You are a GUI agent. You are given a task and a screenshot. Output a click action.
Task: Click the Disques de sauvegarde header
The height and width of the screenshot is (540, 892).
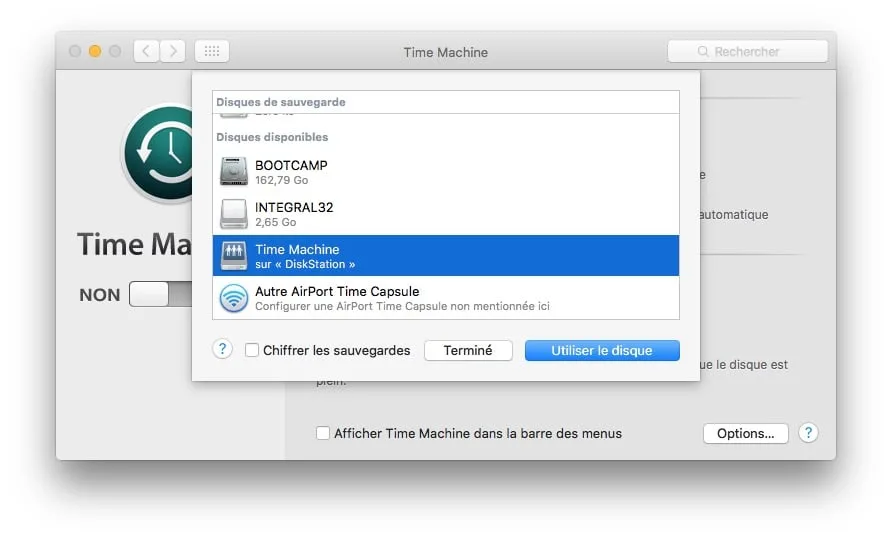[280, 102]
